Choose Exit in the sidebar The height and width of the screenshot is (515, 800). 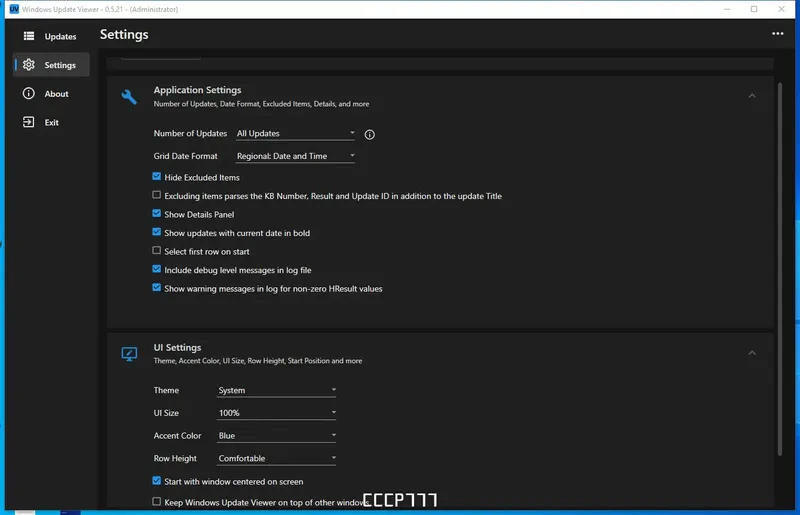51,122
